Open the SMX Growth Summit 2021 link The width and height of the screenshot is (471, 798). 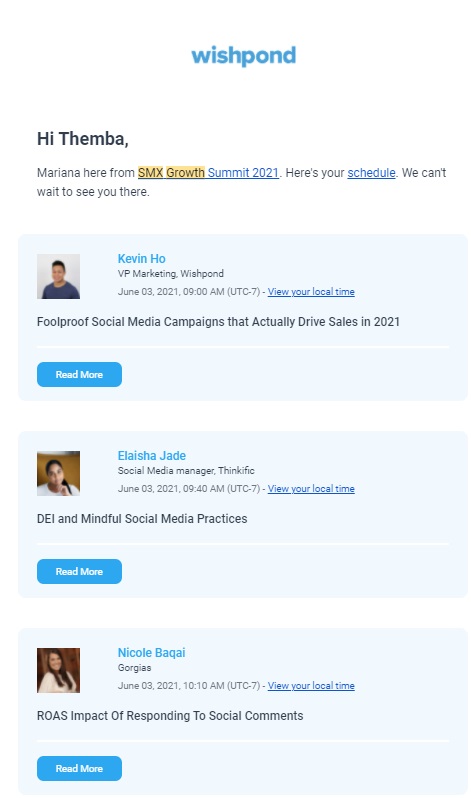click(208, 173)
